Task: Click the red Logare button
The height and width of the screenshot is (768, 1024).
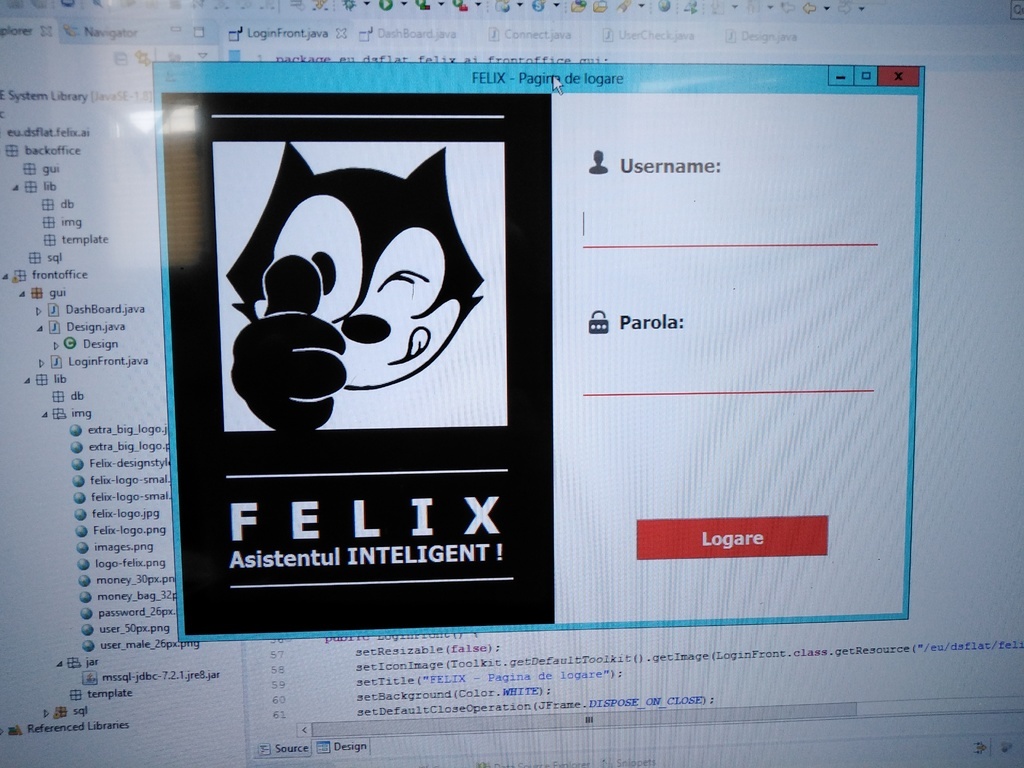Action: 731,538
